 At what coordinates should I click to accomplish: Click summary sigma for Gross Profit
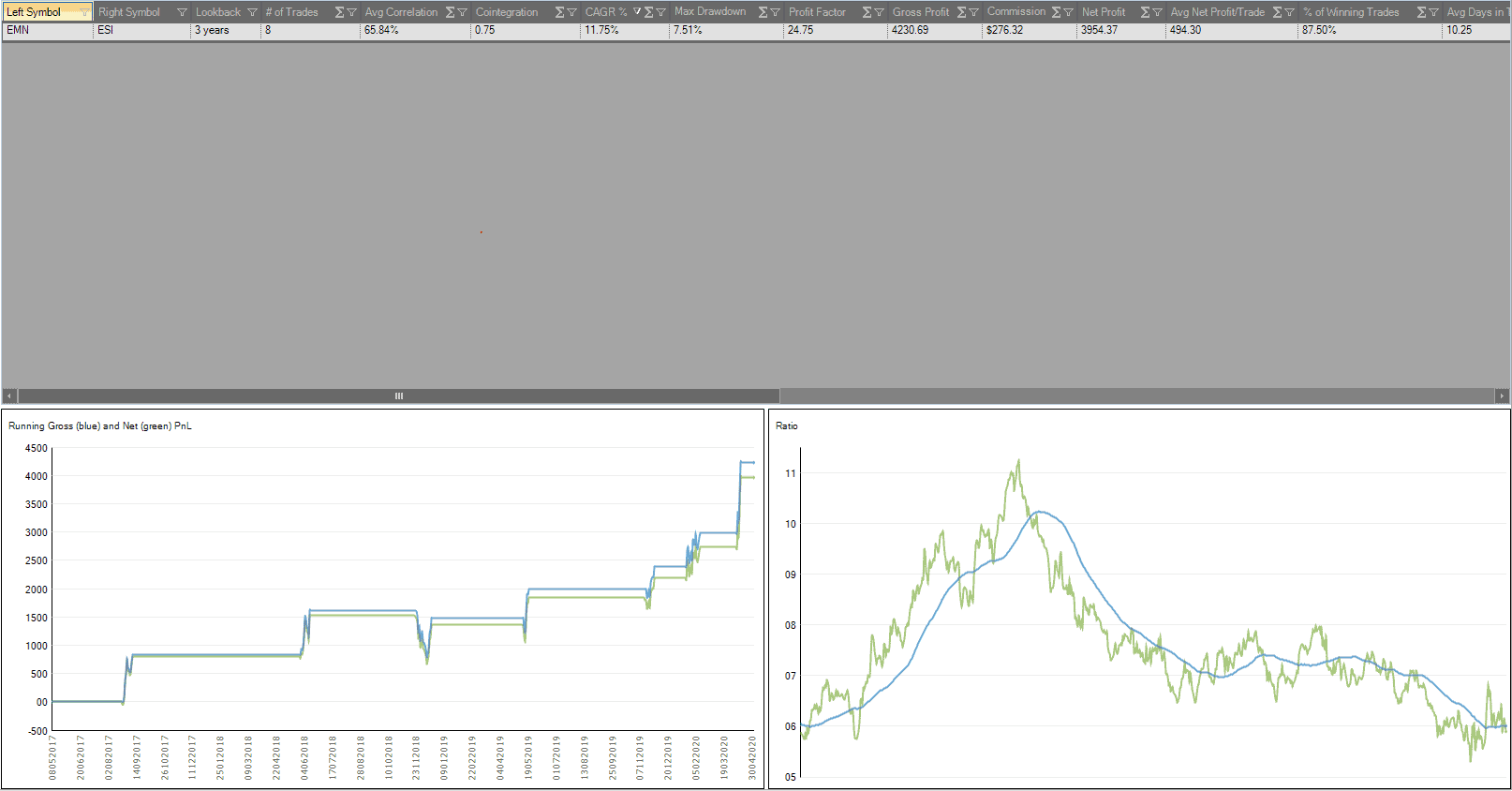(961, 12)
